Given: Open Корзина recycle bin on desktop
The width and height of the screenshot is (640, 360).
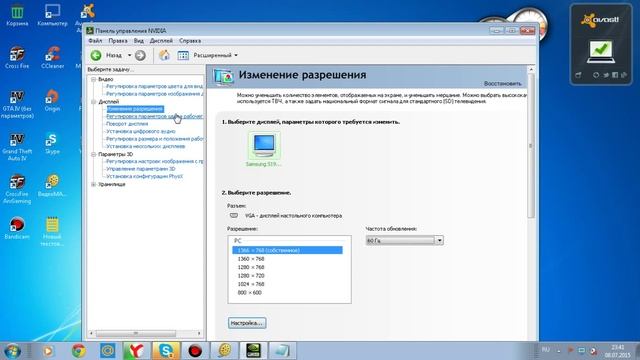Looking at the screenshot, I should coord(17,16).
